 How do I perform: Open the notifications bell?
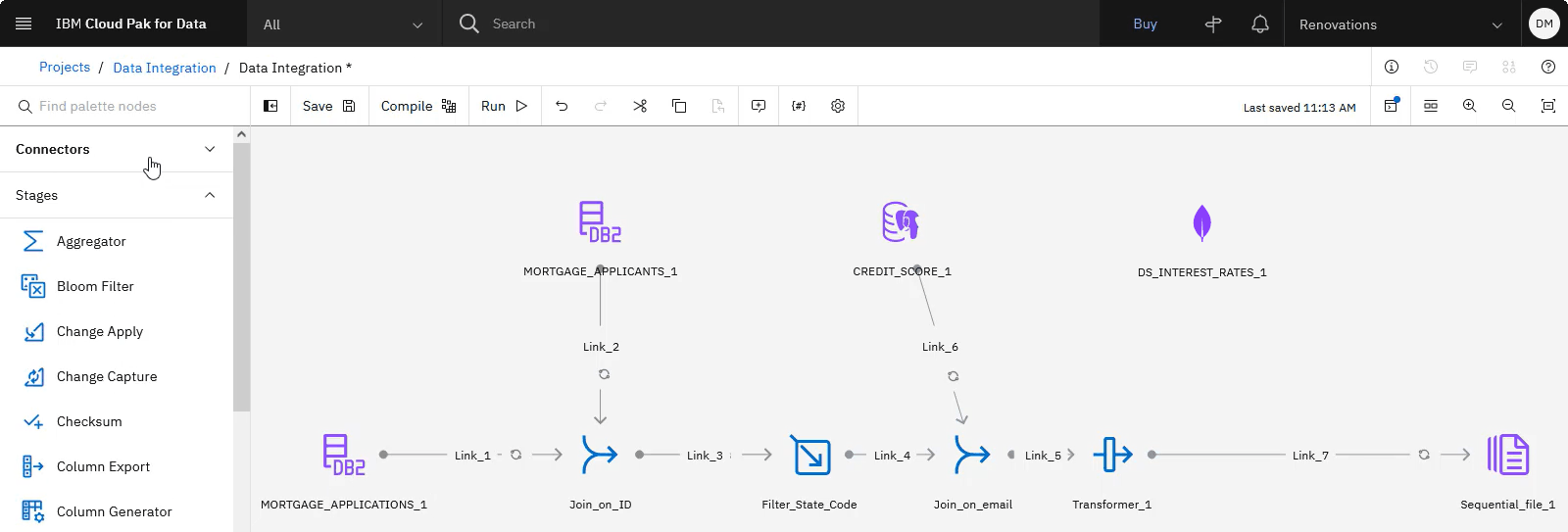1260,24
